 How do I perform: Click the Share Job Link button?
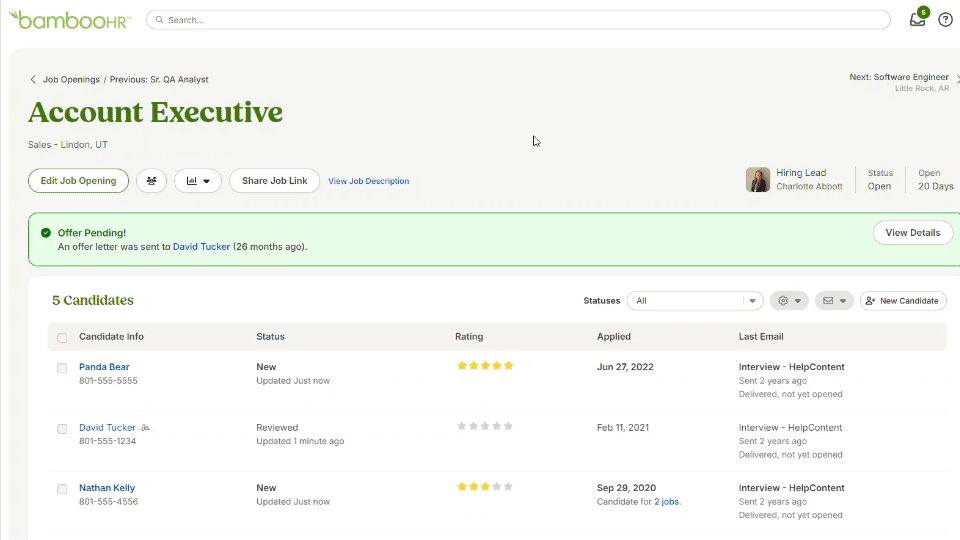274,181
